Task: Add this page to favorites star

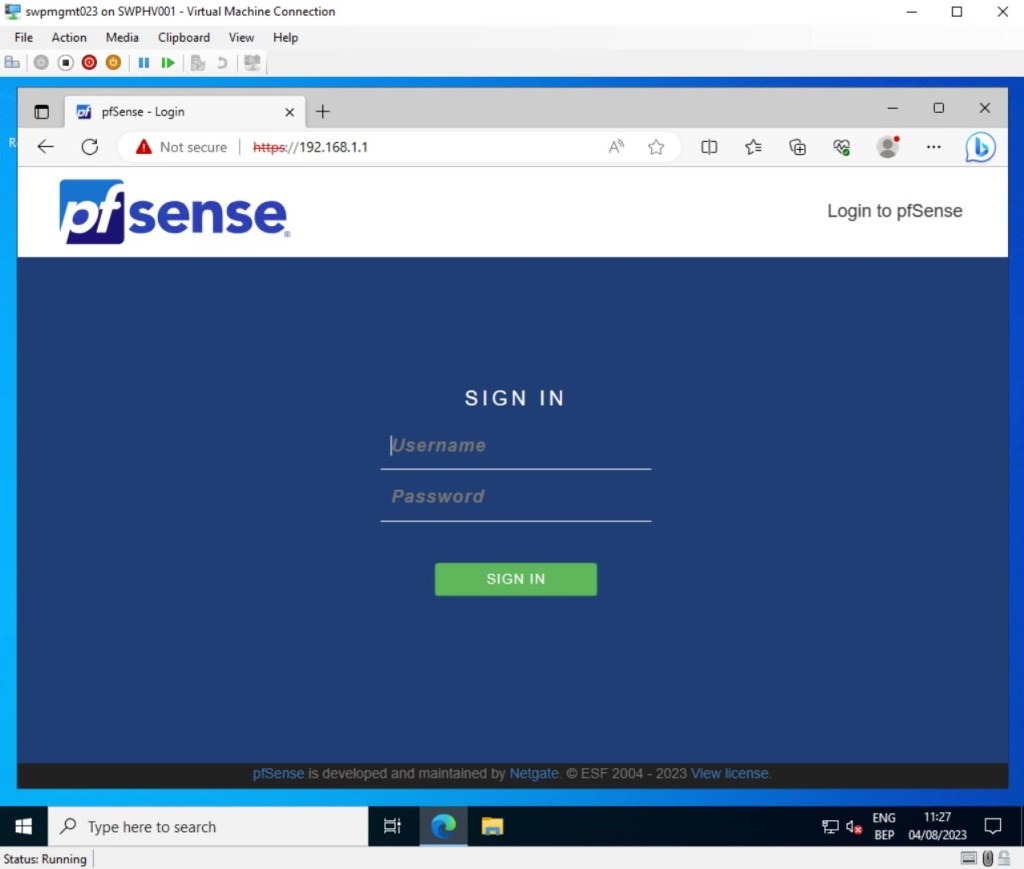Action: 656,147
